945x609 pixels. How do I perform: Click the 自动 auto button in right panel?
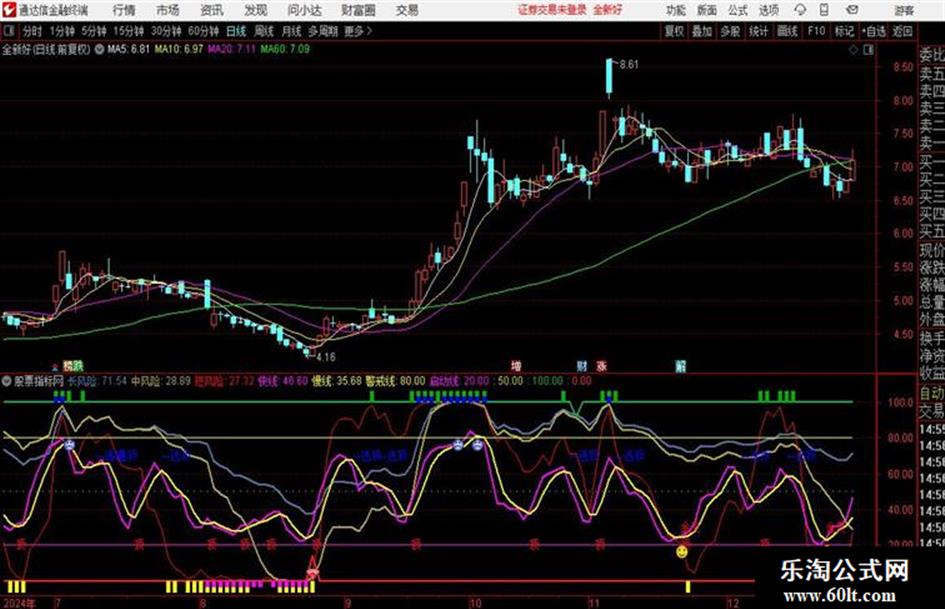pyautogui.click(x=932, y=393)
